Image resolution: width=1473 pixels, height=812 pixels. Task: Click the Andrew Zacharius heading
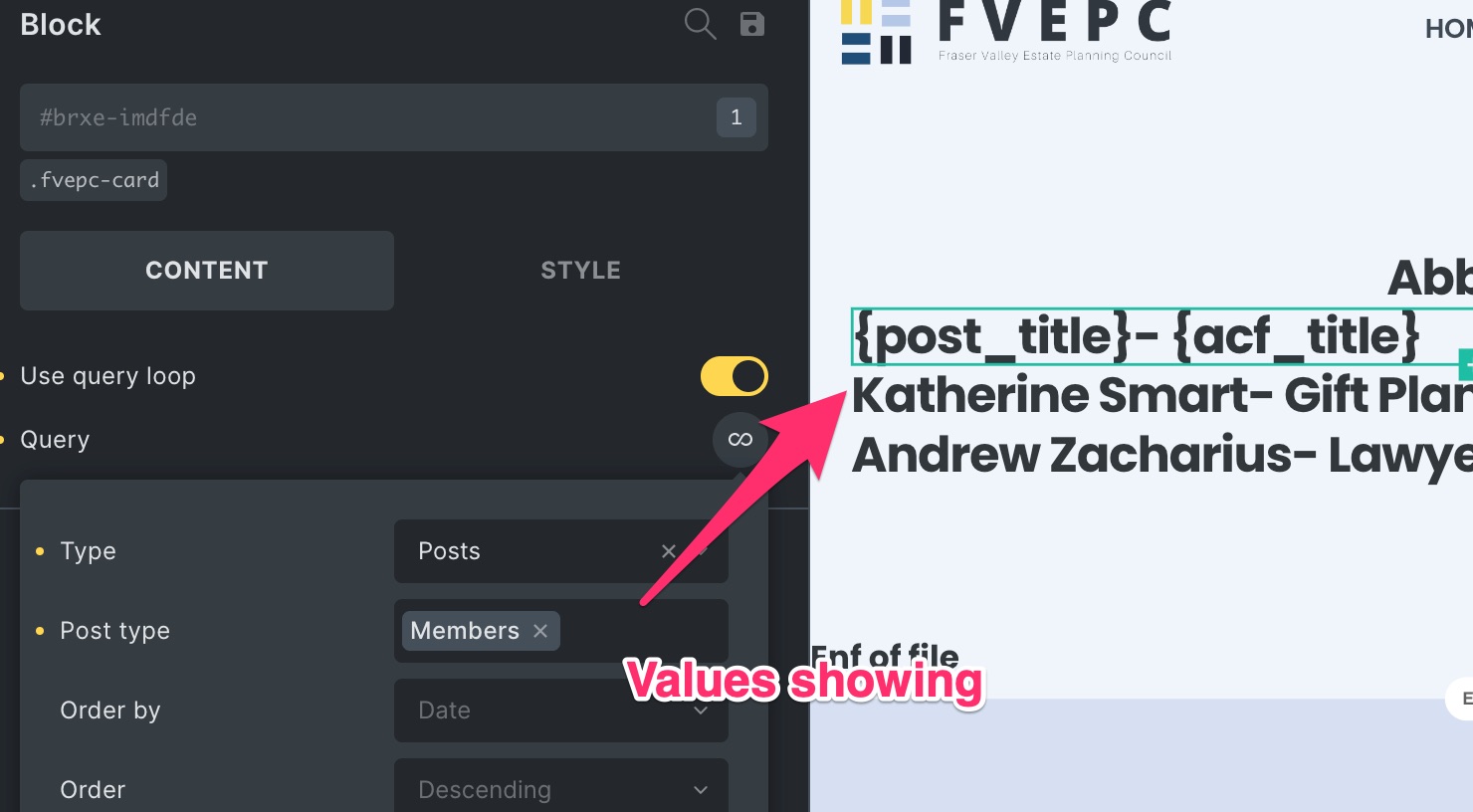[x=1161, y=455]
